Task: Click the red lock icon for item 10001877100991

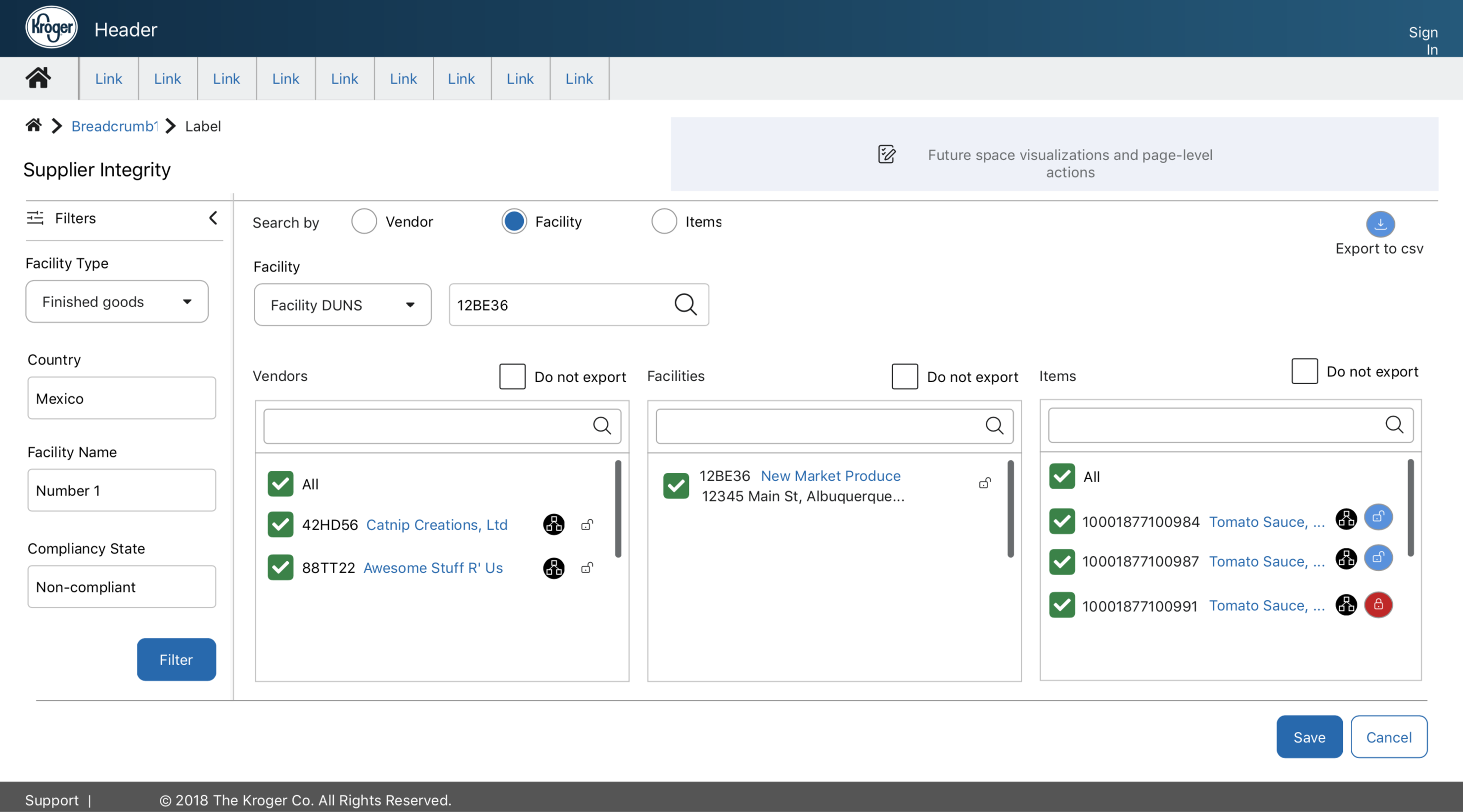Action: pyautogui.click(x=1378, y=604)
